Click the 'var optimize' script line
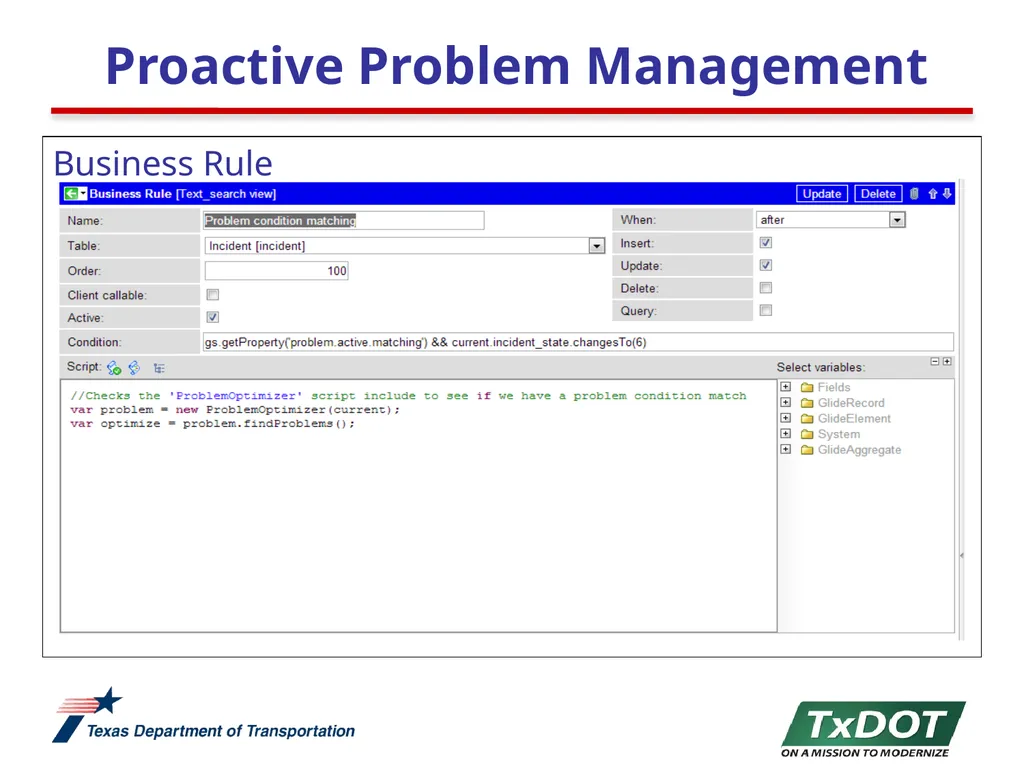 pos(213,424)
